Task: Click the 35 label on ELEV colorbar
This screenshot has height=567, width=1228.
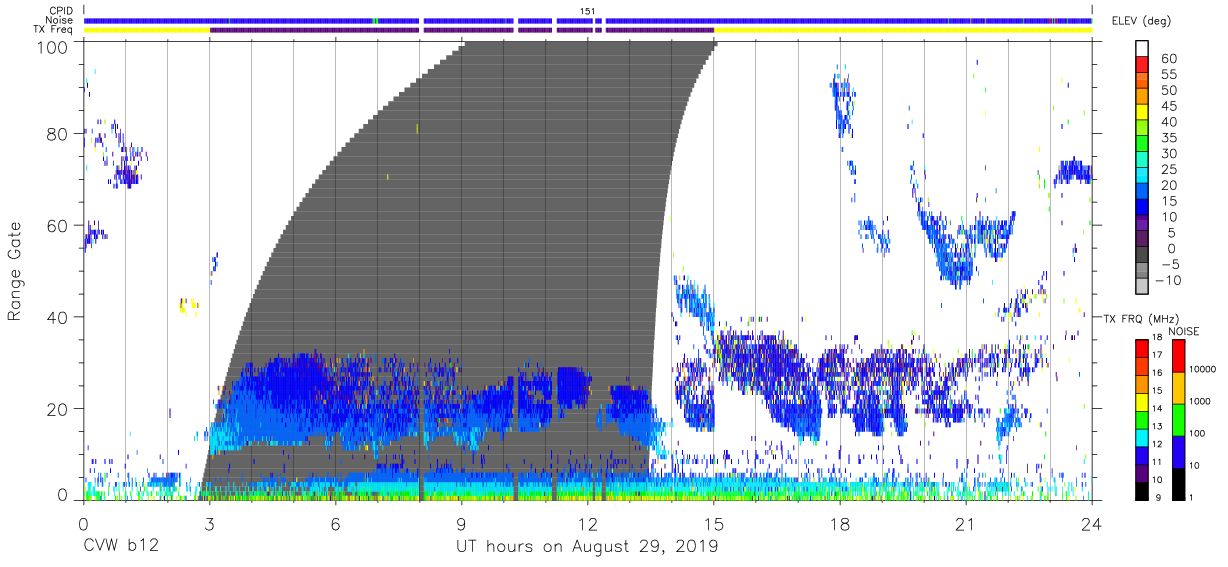Action: coord(1170,138)
